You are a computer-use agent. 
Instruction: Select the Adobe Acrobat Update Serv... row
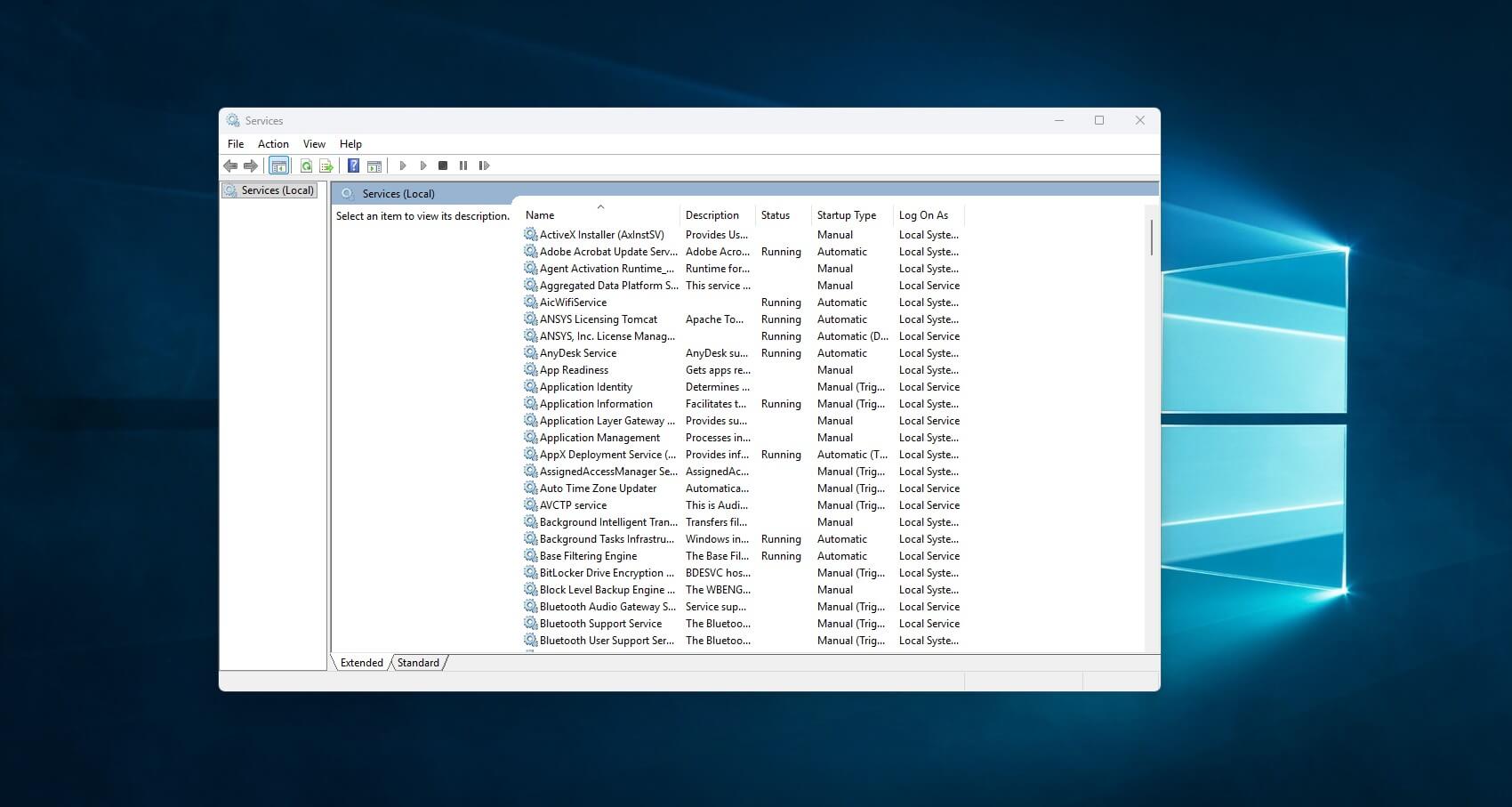tap(743, 252)
